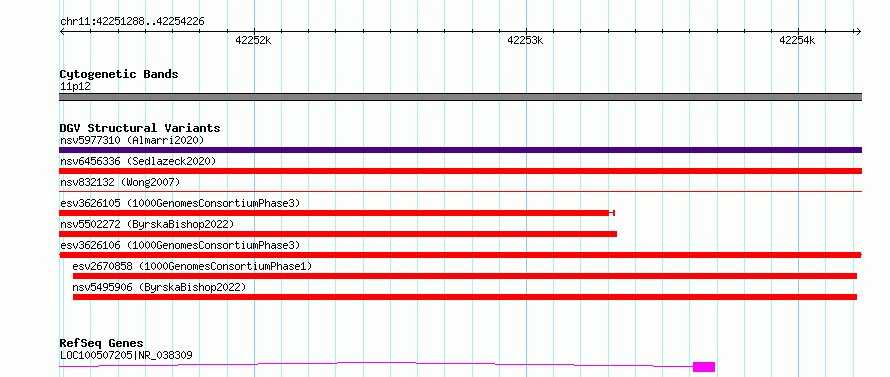The image size is (890, 377).
Task: Click the magenta intron line of LOC100507205
Action: [376, 362]
